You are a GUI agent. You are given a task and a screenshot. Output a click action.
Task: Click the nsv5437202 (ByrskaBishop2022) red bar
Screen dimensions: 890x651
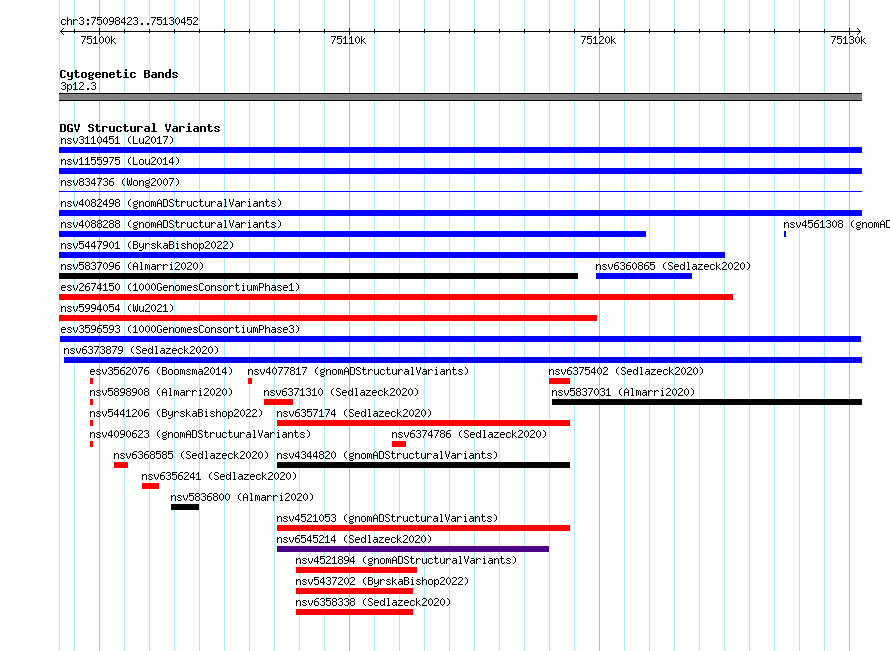coord(354,591)
